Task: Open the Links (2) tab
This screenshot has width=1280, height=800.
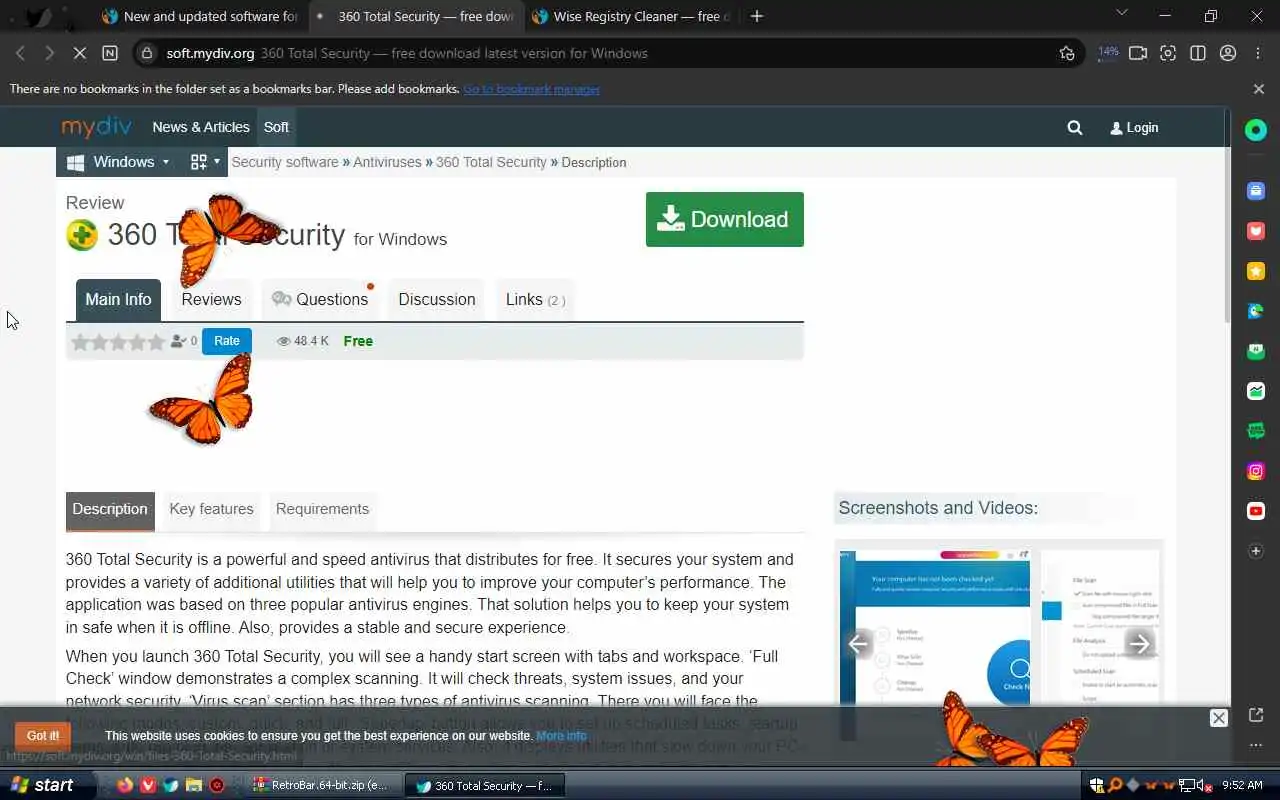Action: coord(535,300)
